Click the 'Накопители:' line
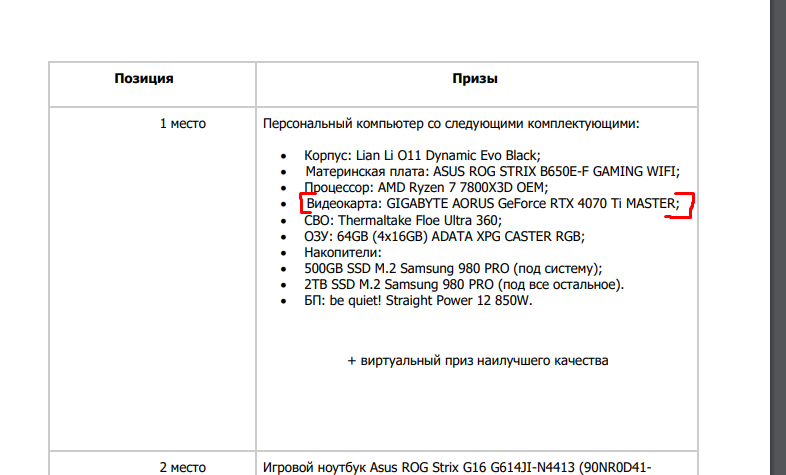 342,253
